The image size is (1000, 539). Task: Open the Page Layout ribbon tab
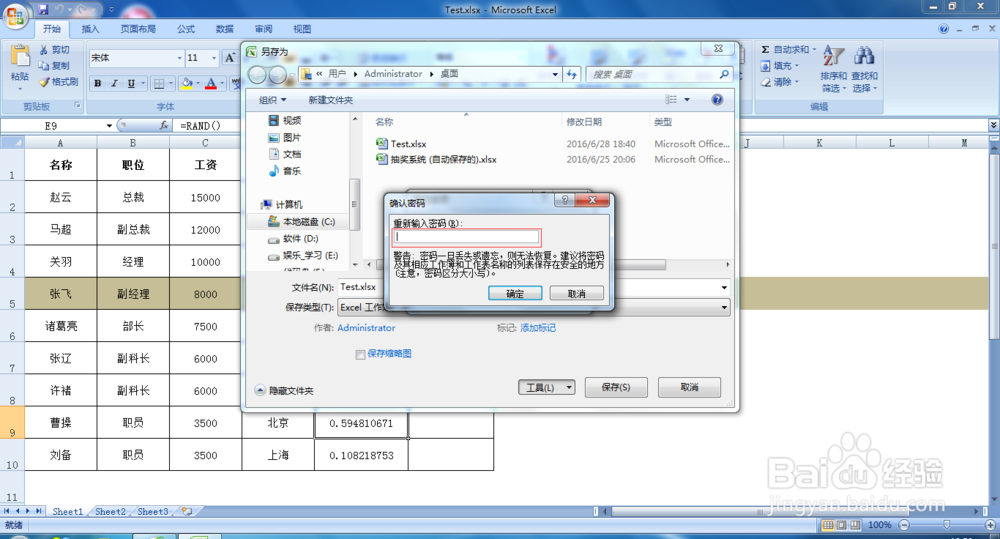[x=138, y=29]
